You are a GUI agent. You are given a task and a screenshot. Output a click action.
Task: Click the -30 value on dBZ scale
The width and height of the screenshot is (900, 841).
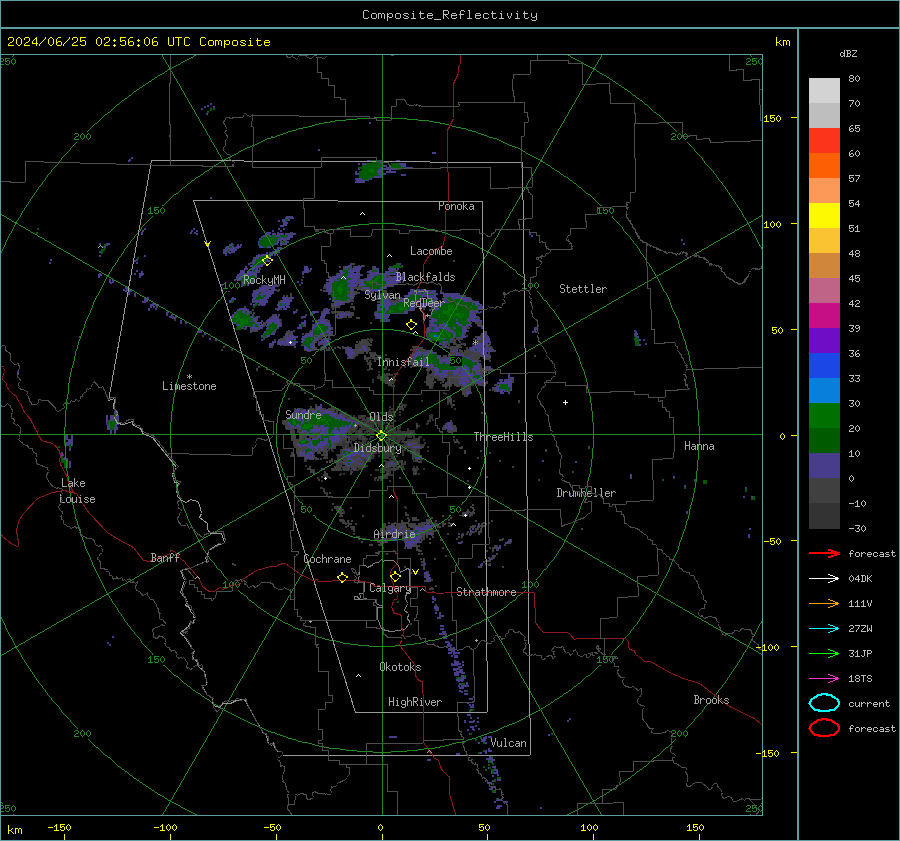pyautogui.click(x=857, y=529)
